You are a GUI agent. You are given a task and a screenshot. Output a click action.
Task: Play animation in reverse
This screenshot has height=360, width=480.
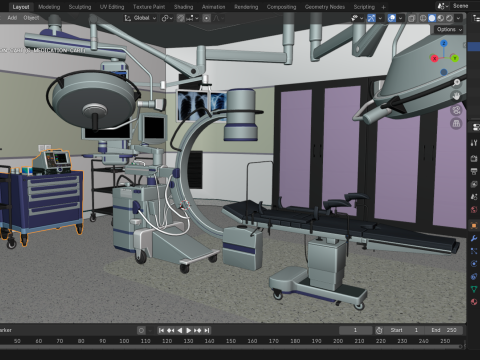pyautogui.click(x=180, y=330)
